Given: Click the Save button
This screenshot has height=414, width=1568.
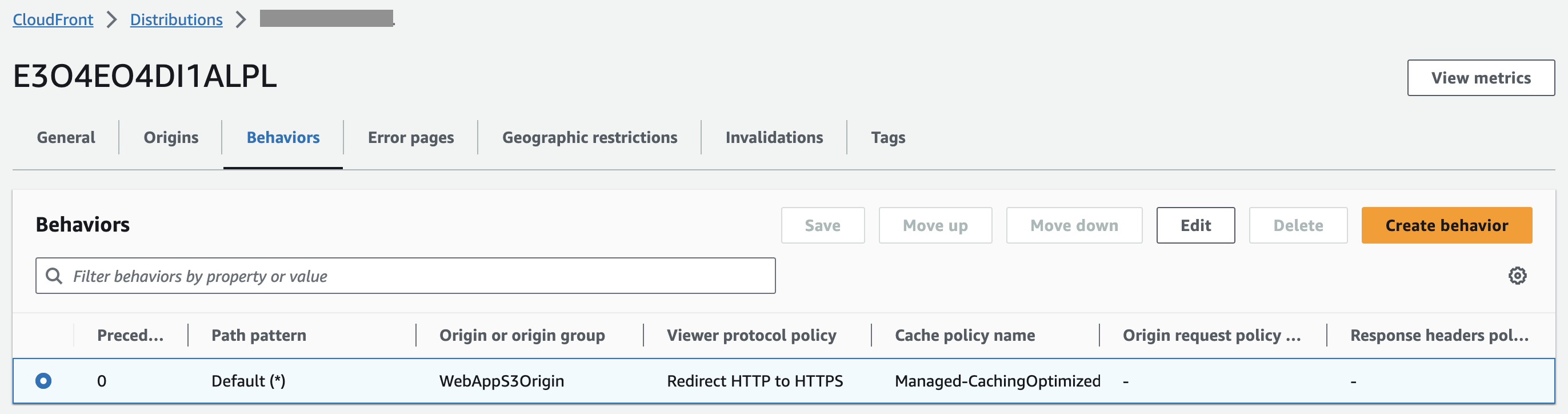Looking at the screenshot, I should point(822,225).
